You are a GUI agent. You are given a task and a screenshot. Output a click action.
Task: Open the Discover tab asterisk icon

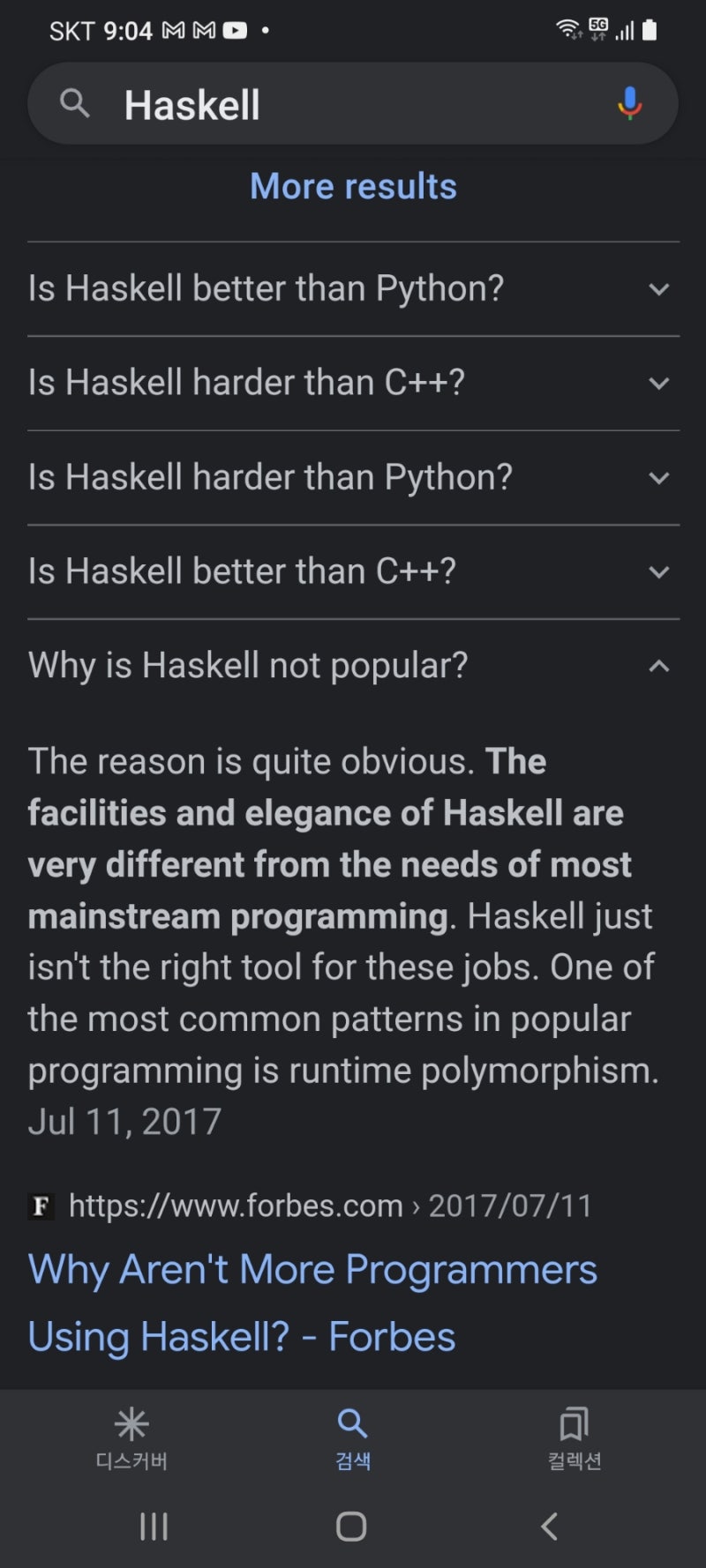pyautogui.click(x=131, y=1424)
